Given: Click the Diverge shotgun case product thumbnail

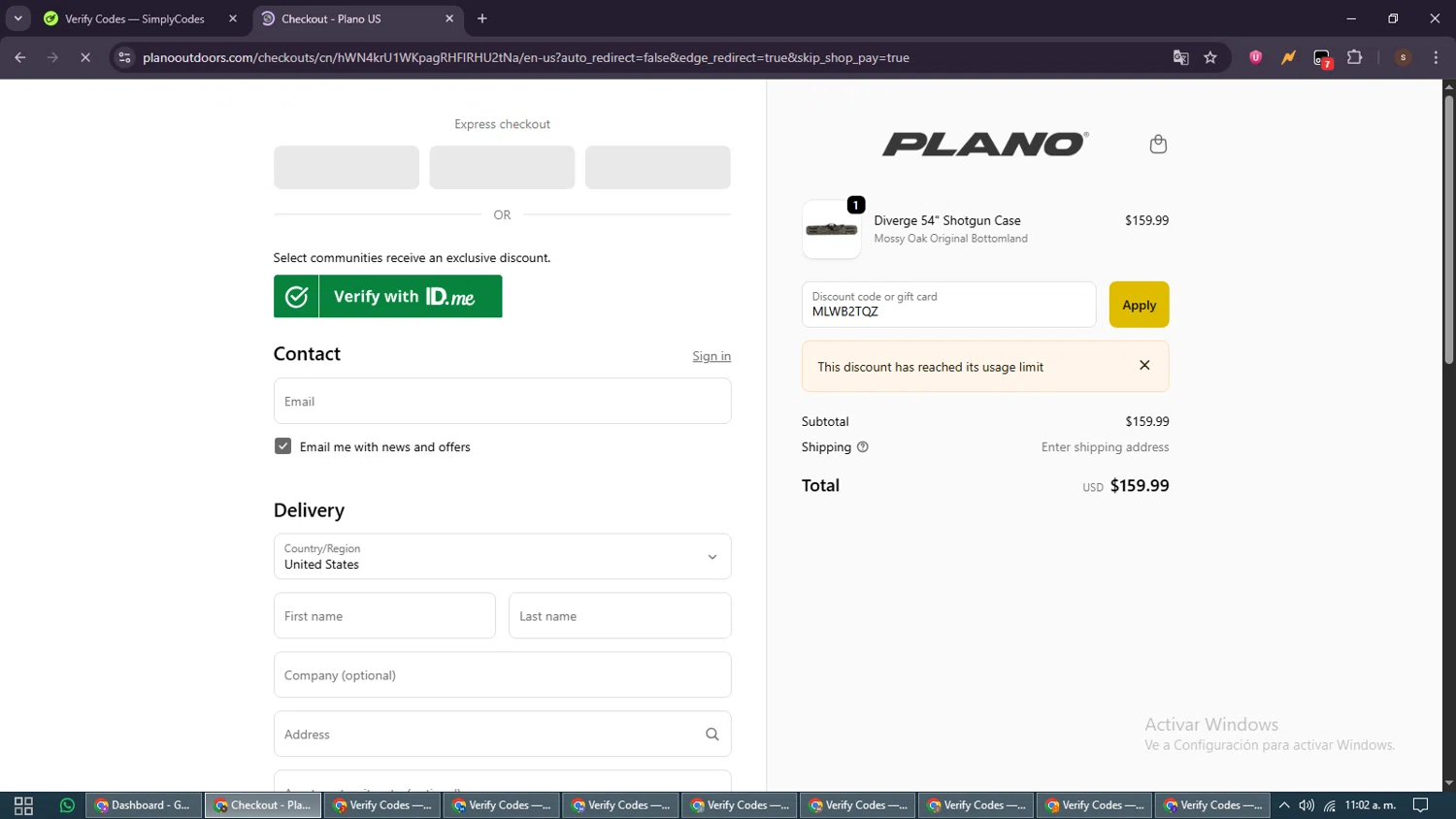Looking at the screenshot, I should (x=832, y=230).
